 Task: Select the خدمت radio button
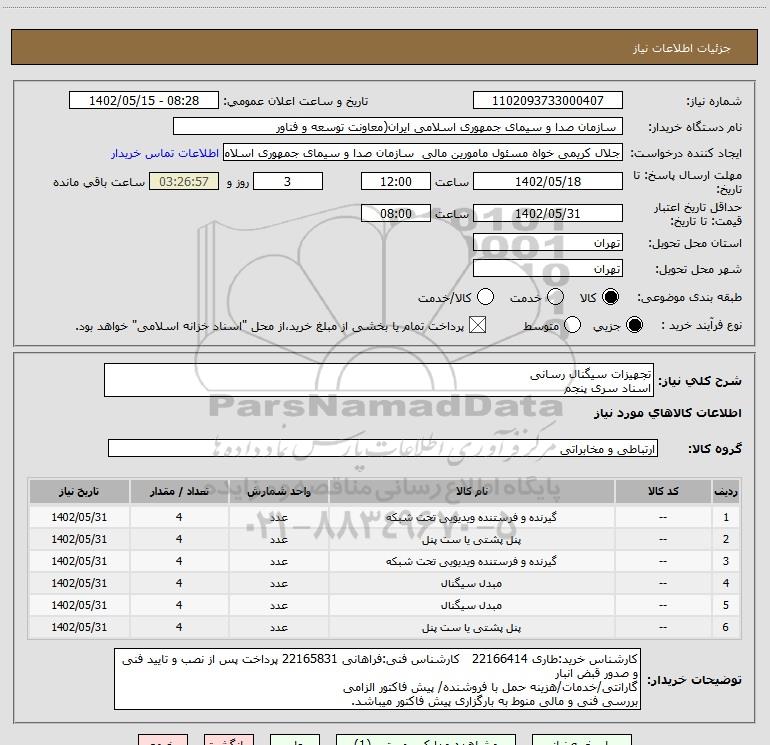(x=555, y=297)
